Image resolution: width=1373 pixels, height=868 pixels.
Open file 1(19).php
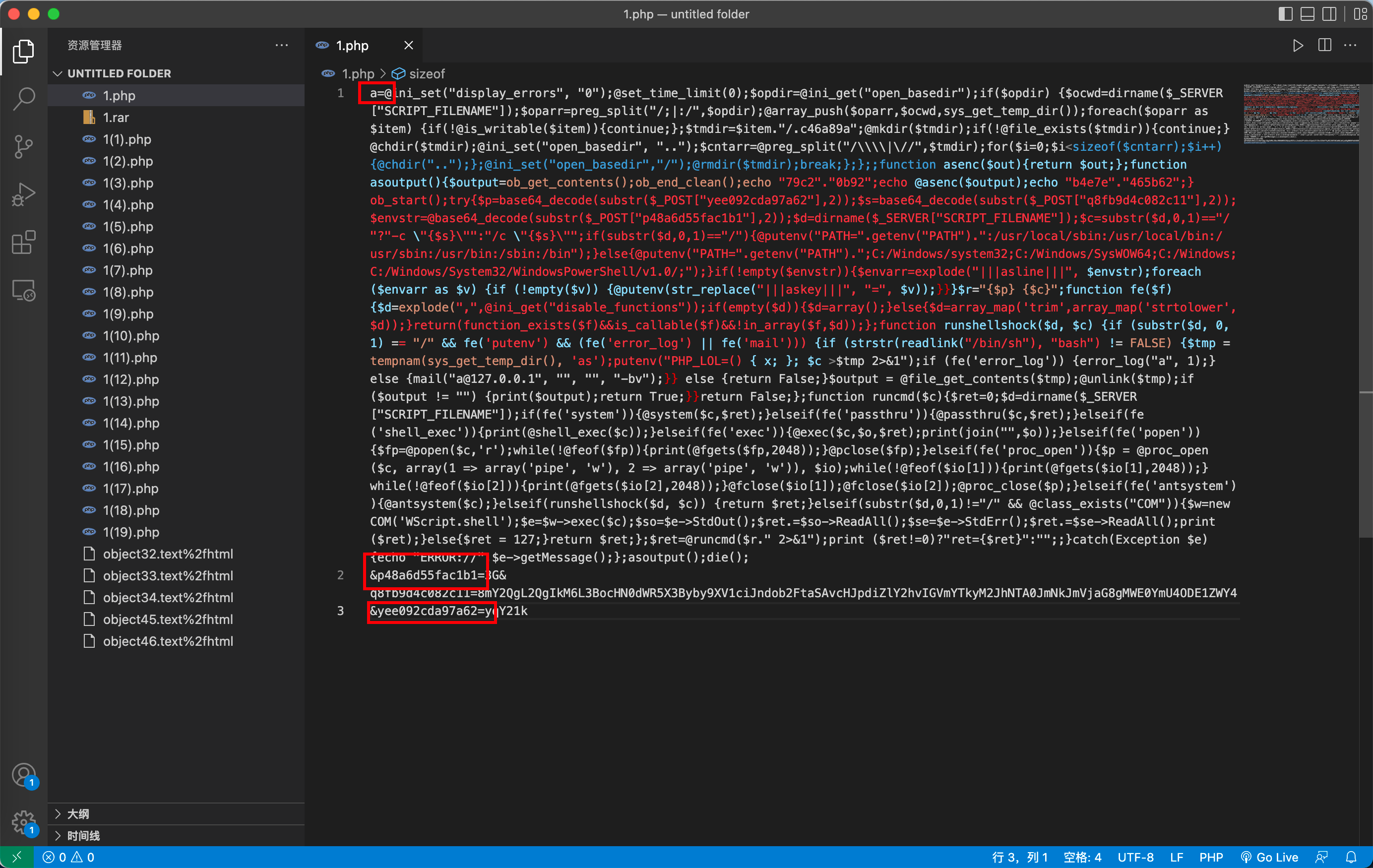pyautogui.click(x=176, y=532)
